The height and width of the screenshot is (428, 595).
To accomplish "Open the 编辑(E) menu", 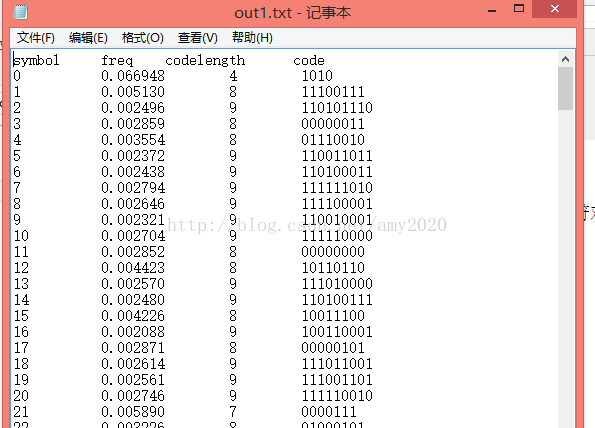I will (88, 38).
